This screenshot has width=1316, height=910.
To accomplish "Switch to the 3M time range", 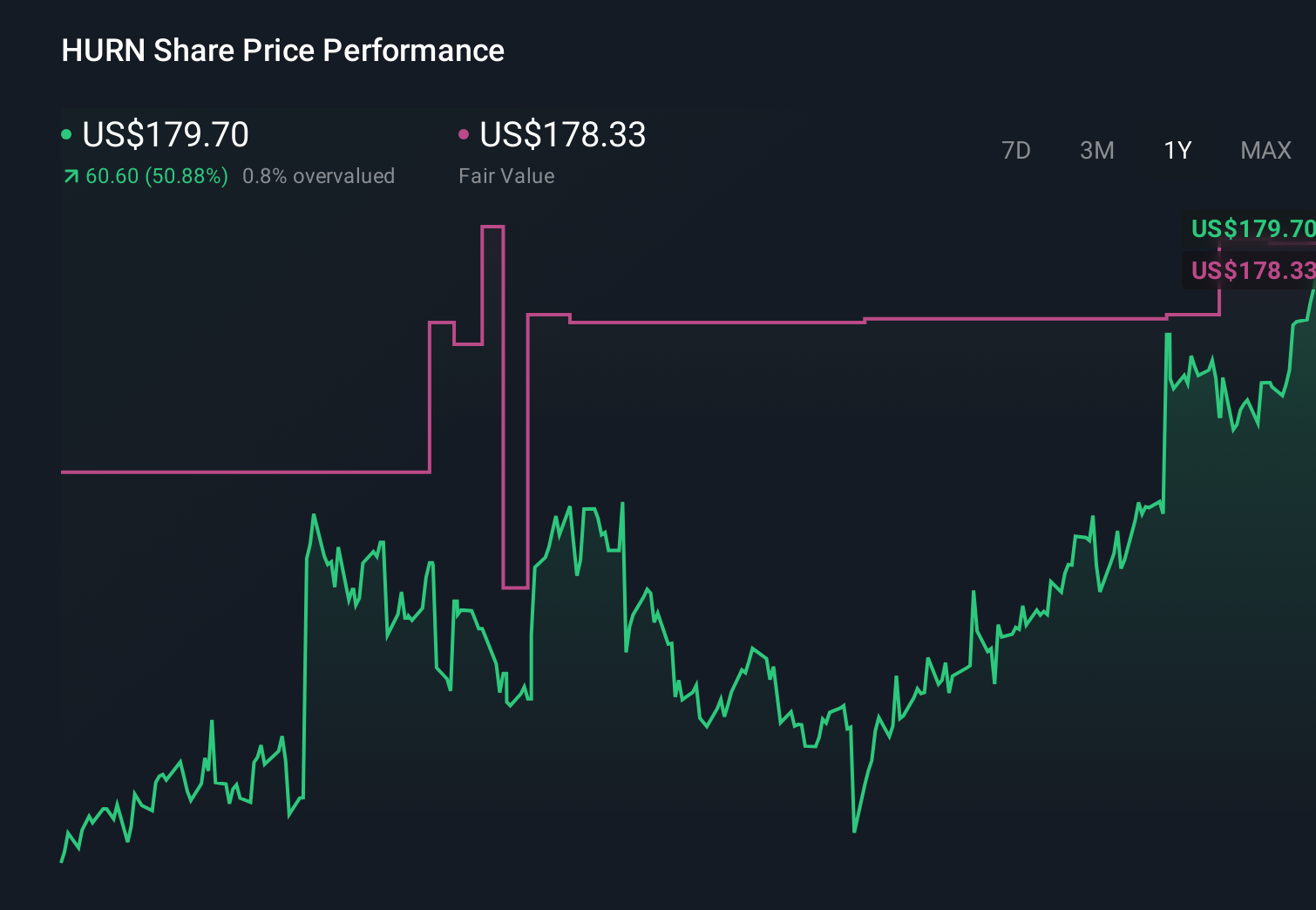I will click(1096, 150).
